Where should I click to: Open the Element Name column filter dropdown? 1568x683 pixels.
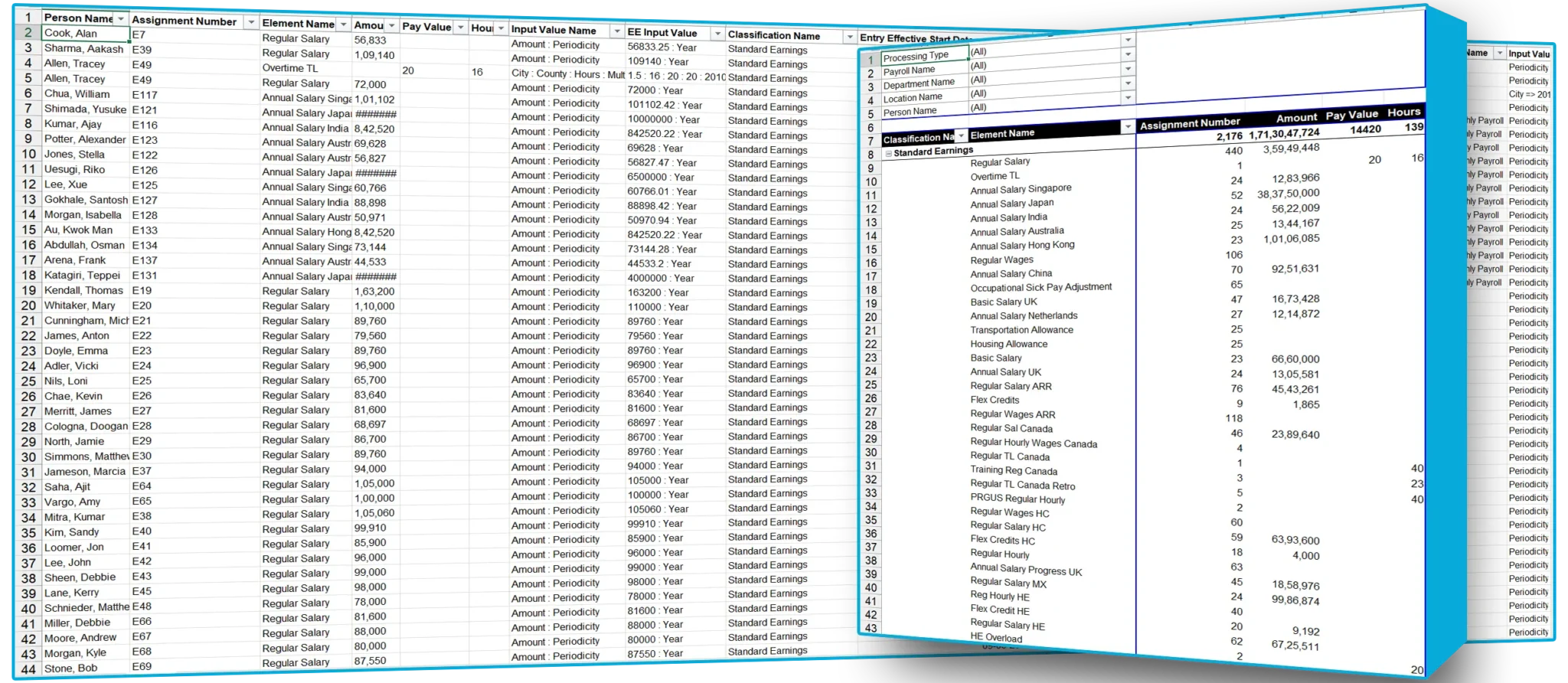pyautogui.click(x=343, y=25)
